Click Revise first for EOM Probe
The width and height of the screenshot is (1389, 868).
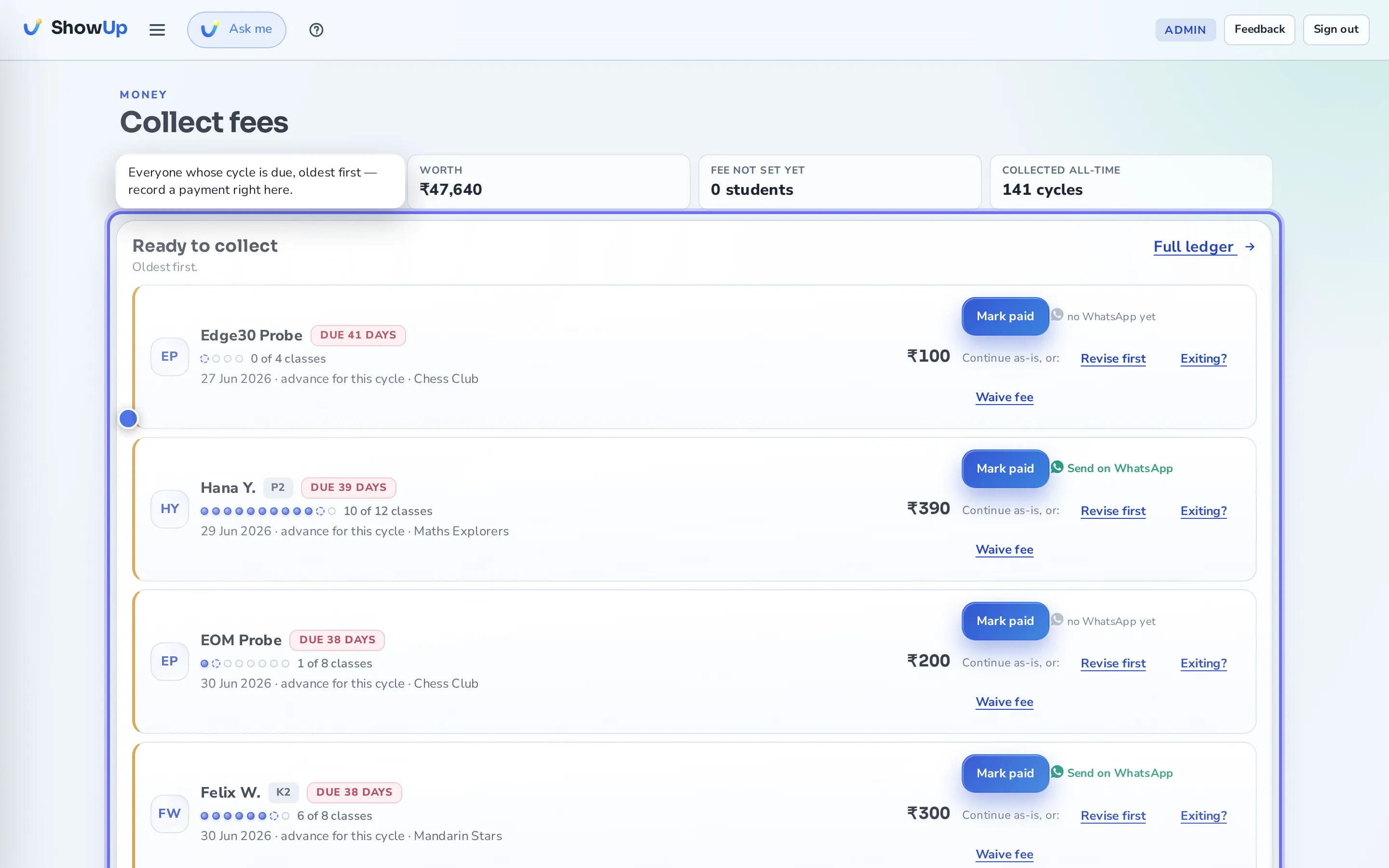coord(1113,664)
